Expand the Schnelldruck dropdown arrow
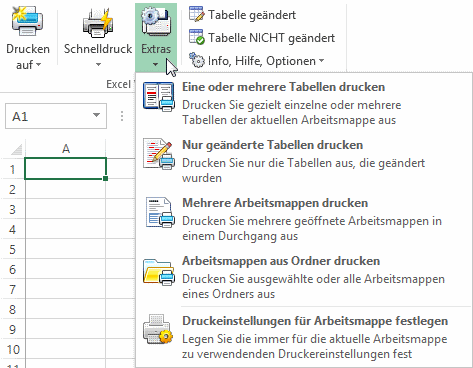Viewport: 473px width, 368px height. (x=98, y=64)
